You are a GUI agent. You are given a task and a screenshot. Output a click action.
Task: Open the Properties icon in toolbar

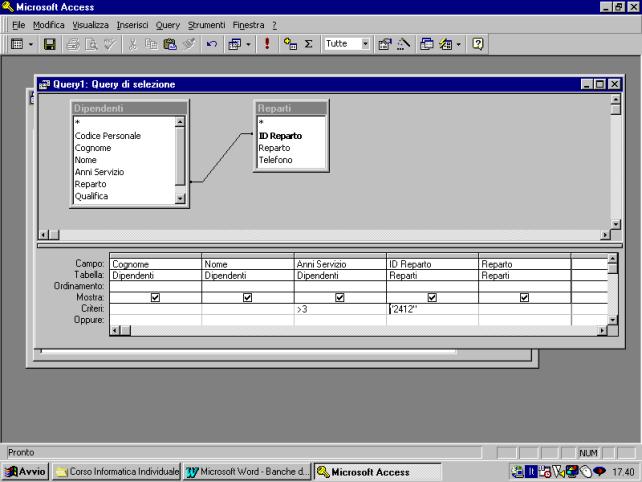click(x=385, y=44)
